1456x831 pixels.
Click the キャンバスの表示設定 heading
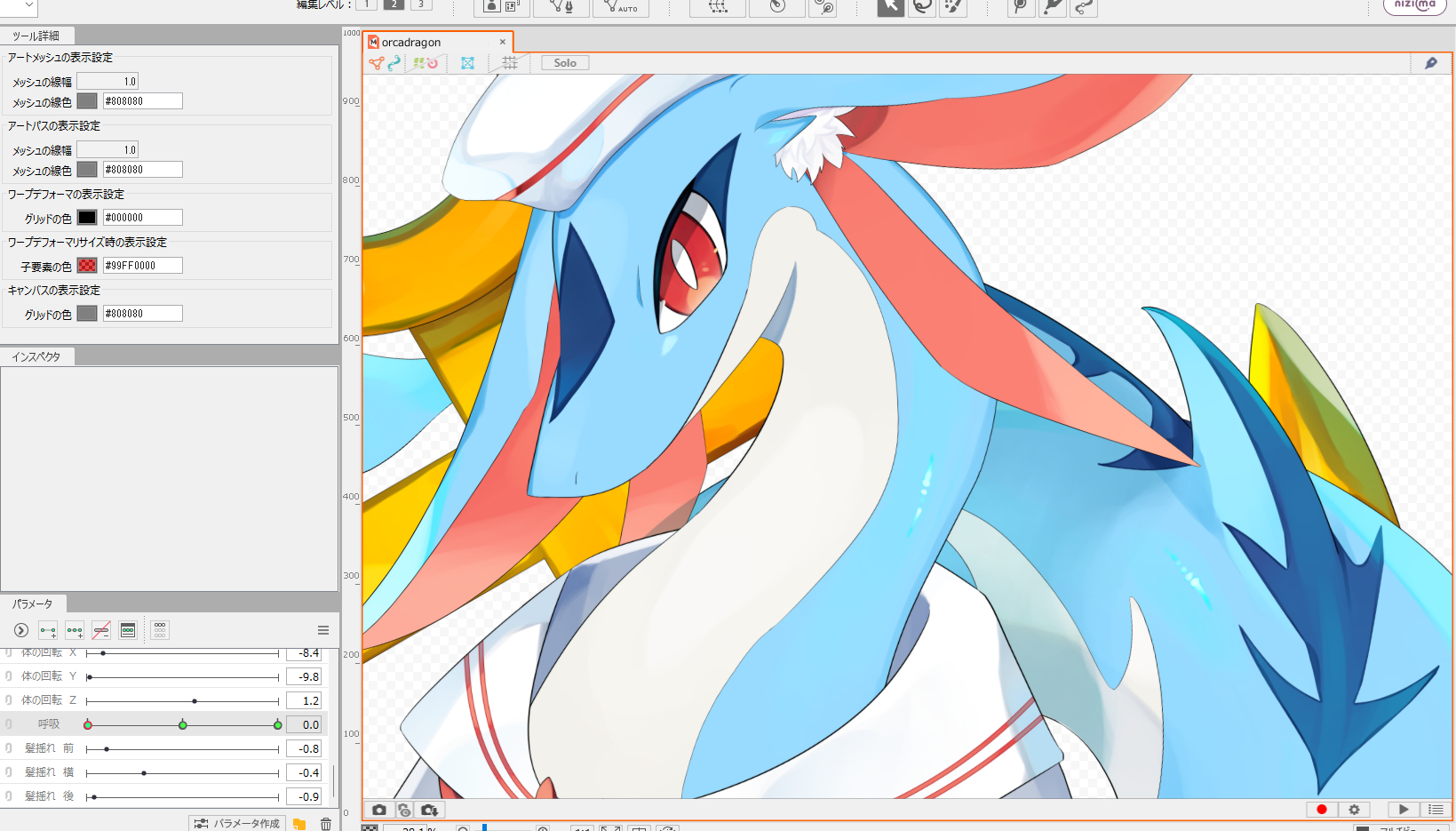click(54, 290)
